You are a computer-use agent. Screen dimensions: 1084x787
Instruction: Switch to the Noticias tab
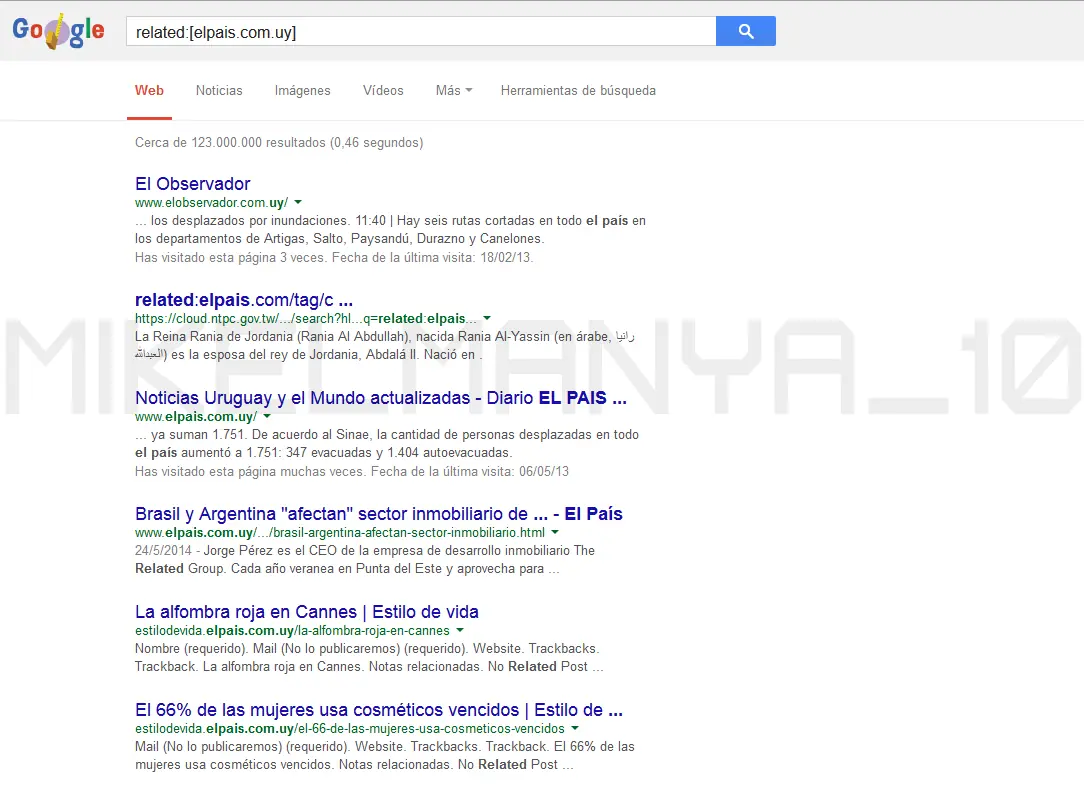(219, 90)
